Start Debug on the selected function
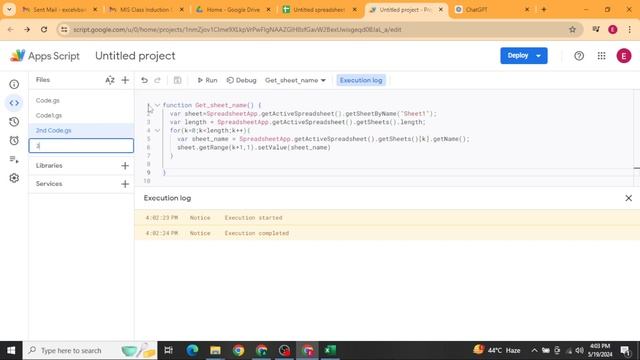This screenshot has height=360, width=640. pos(241,80)
